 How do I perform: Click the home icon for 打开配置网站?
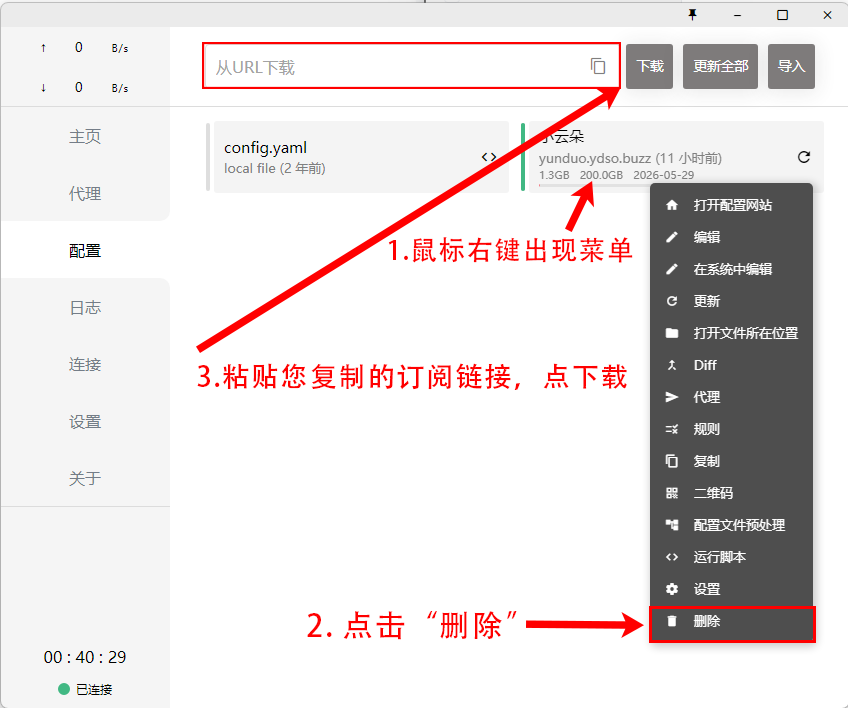[x=672, y=205]
